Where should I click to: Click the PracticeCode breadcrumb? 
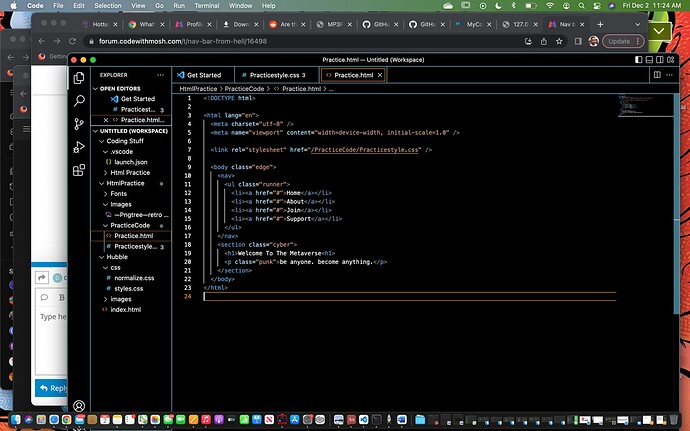244,88
